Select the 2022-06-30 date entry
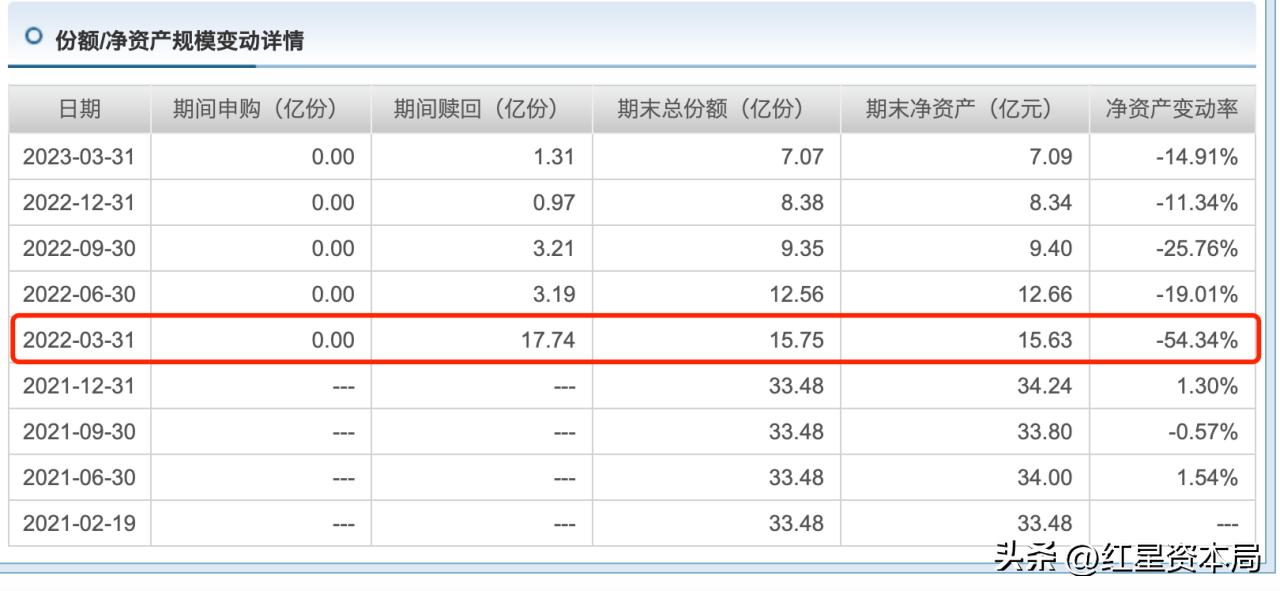The image size is (1280, 591). tap(79, 293)
